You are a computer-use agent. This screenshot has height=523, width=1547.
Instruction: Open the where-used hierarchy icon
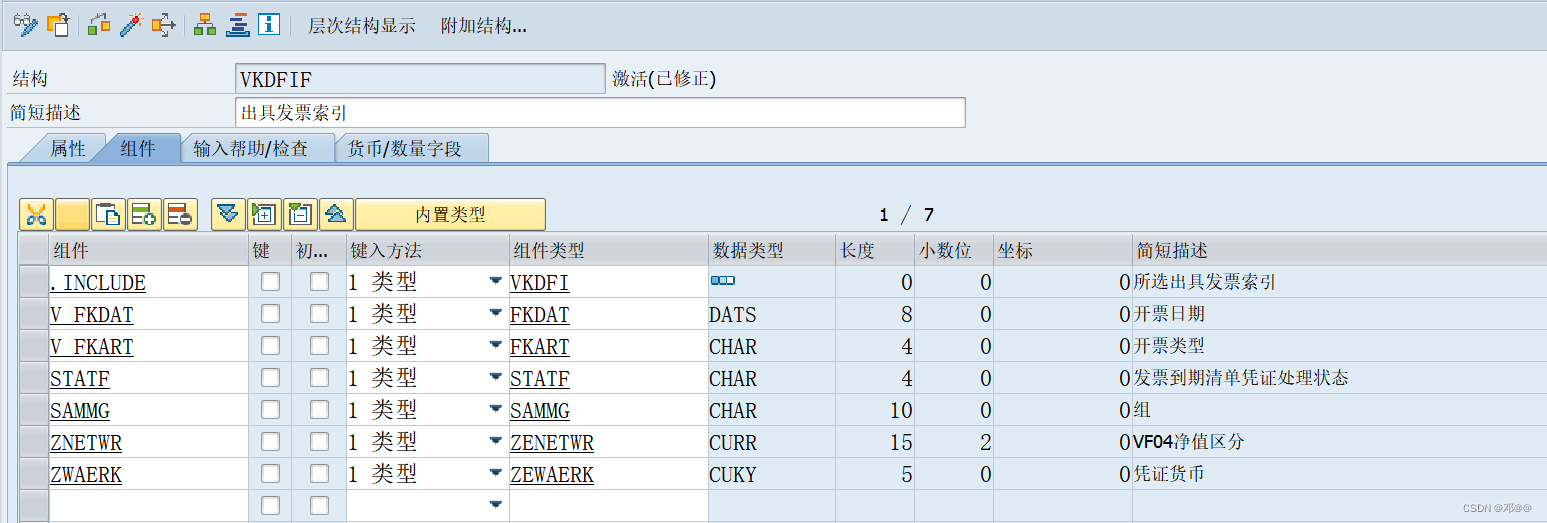click(x=205, y=25)
